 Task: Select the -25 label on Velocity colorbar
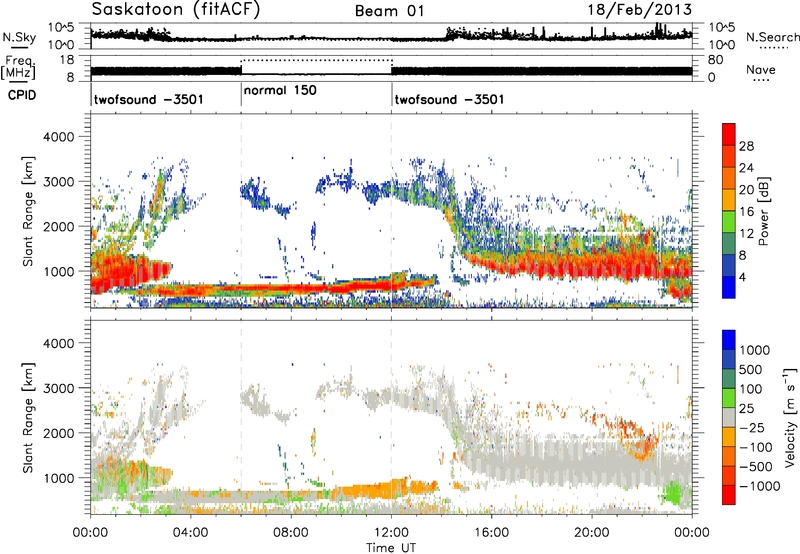[x=752, y=427]
